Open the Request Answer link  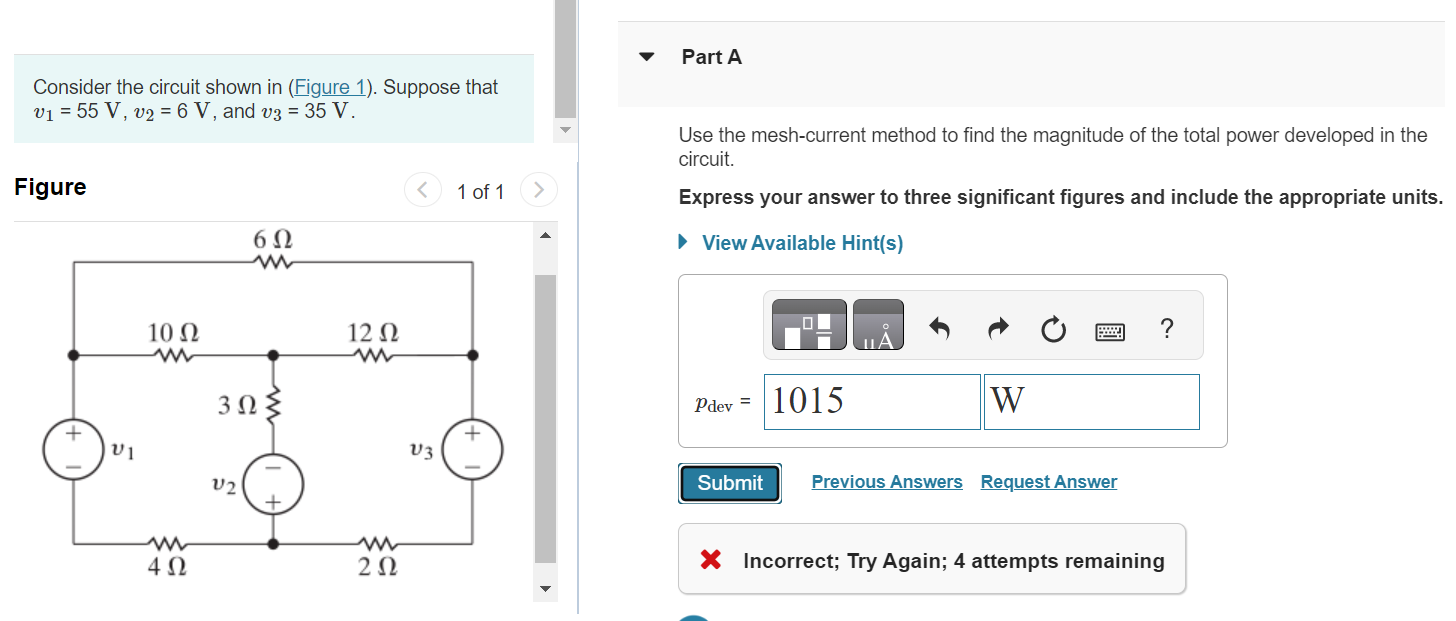tap(1048, 481)
